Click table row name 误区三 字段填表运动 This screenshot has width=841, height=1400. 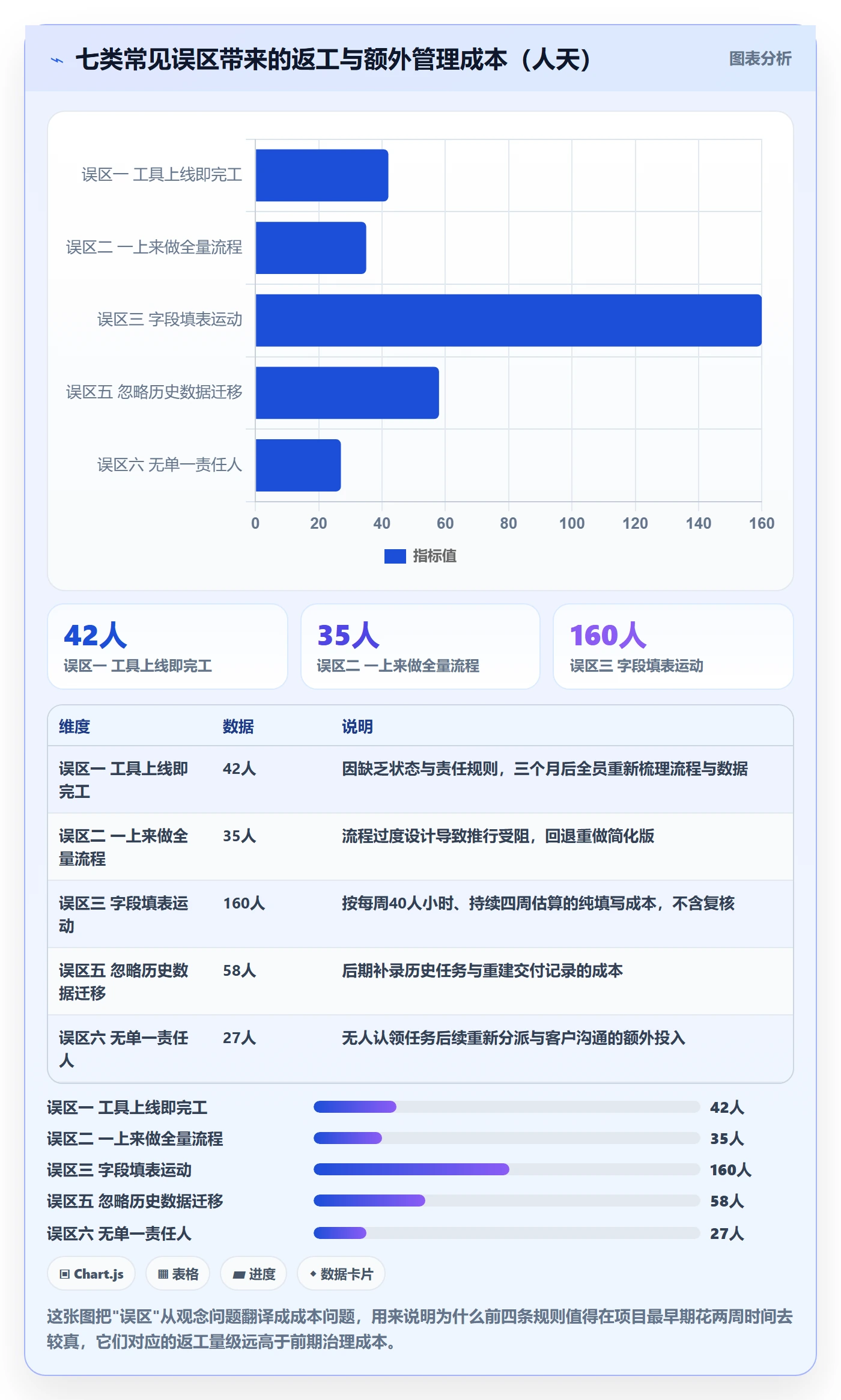pos(124,915)
